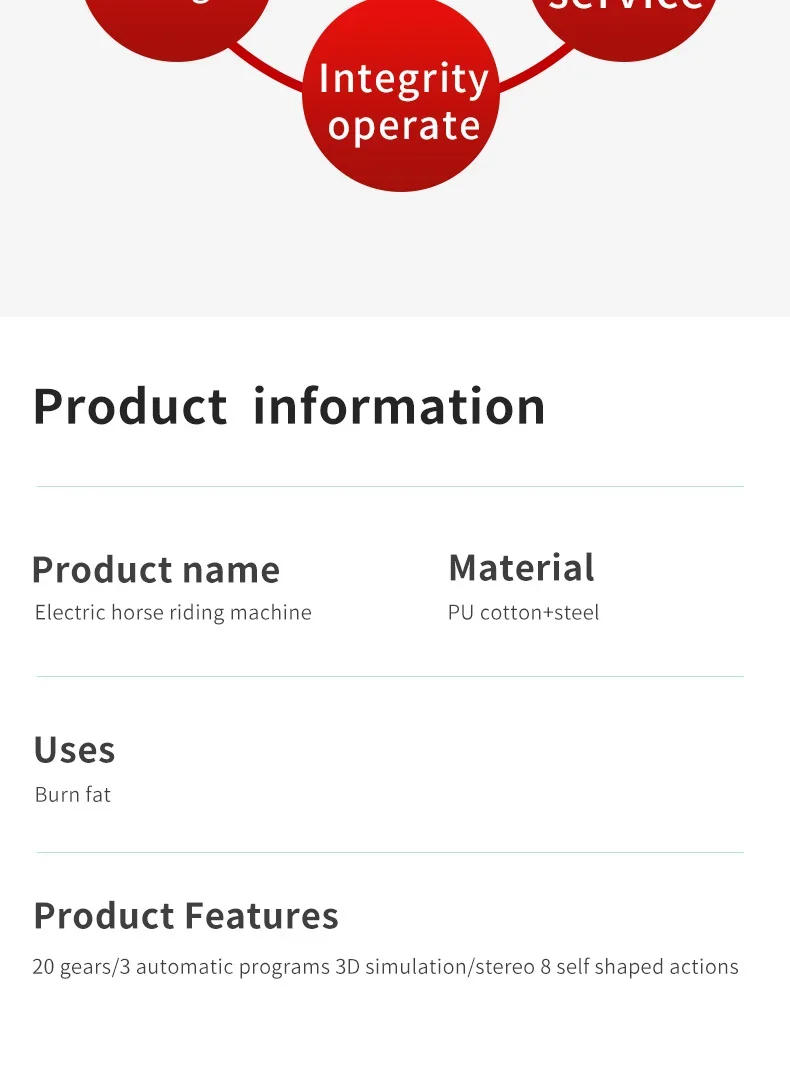Image resolution: width=790 pixels, height=1080 pixels.
Task: Click the divider line above Uses
Action: point(390,677)
